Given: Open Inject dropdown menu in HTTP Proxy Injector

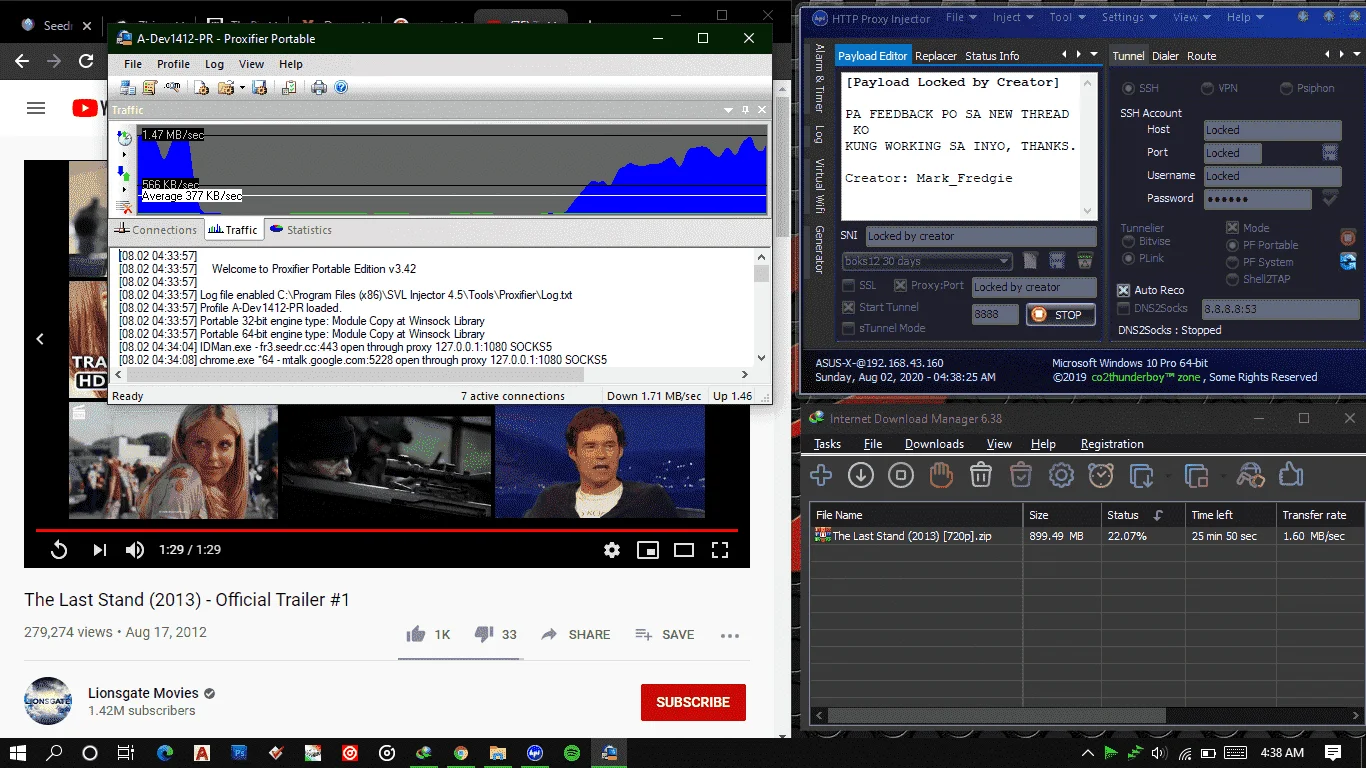Looking at the screenshot, I should [1012, 17].
